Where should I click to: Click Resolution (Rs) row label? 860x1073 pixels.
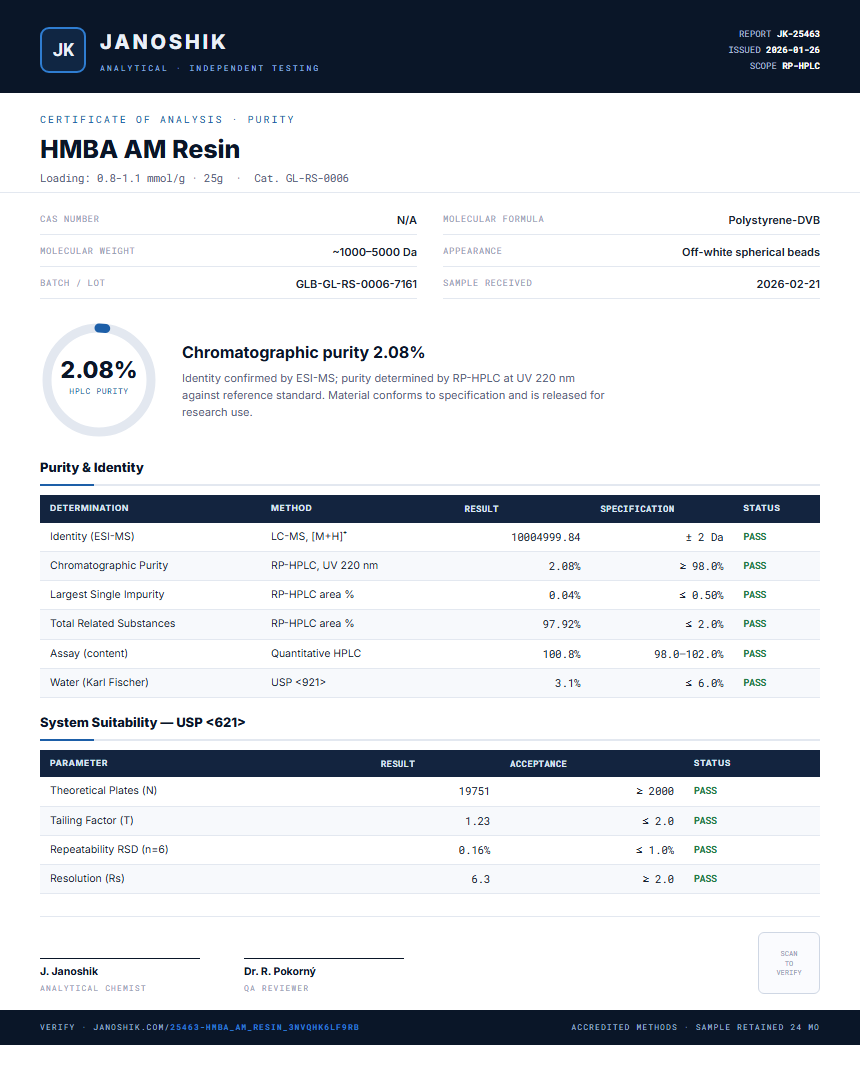point(87,878)
